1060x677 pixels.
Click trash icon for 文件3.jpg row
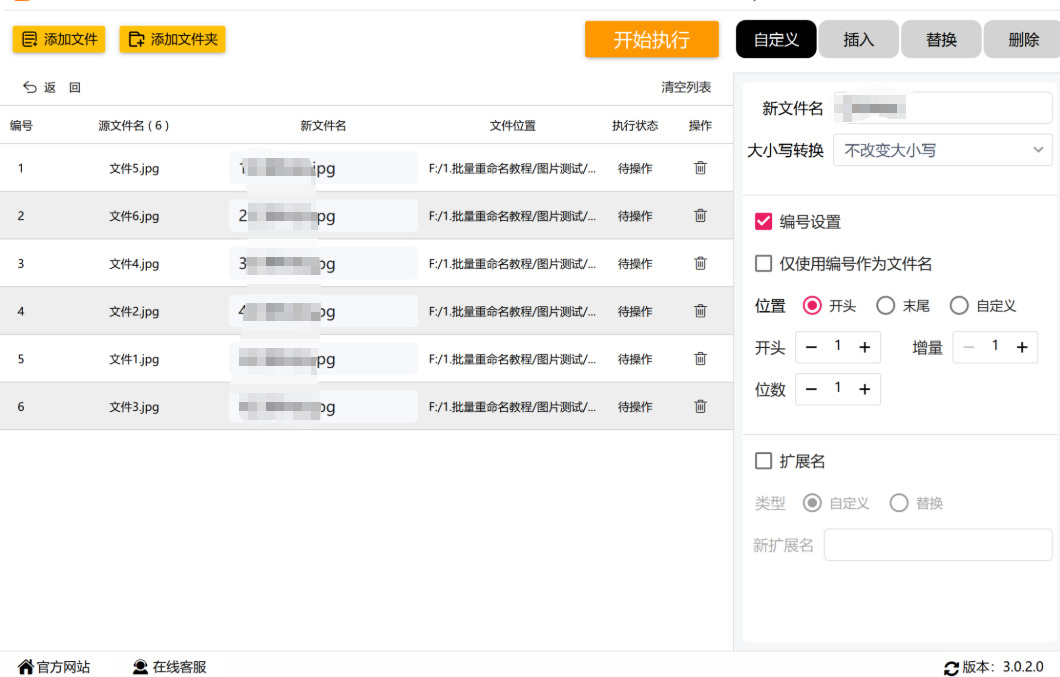point(700,407)
